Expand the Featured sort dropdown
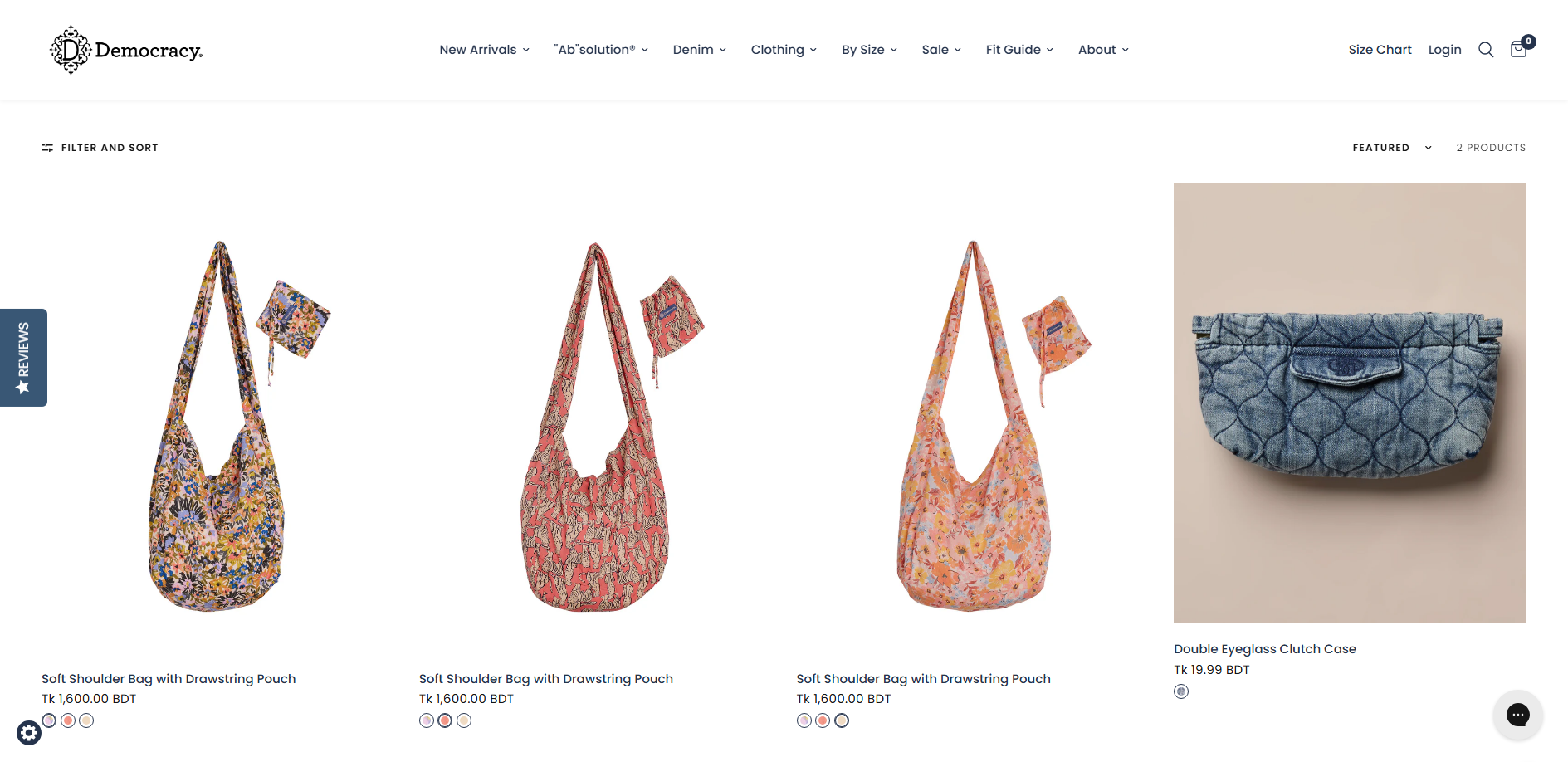 click(1392, 148)
